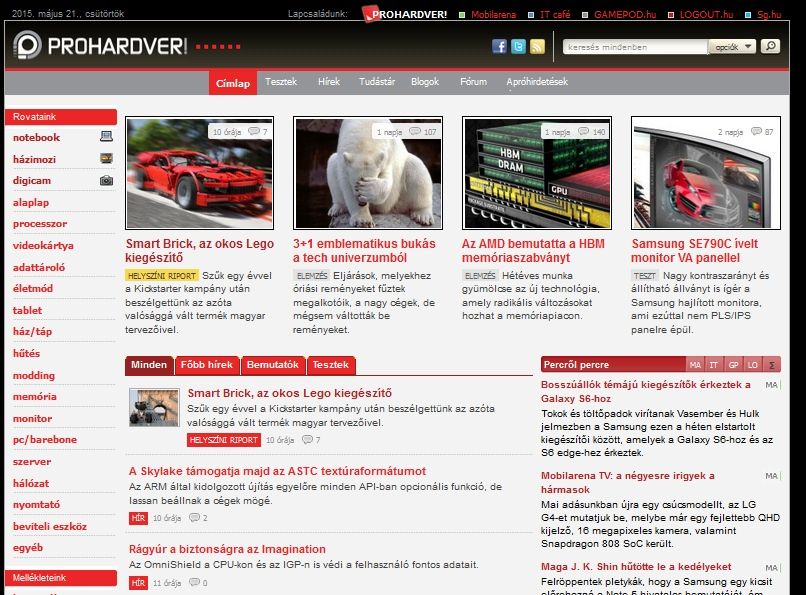Open the Blogok navigation menu
Image resolution: width=806 pixels, height=595 pixels.
pyautogui.click(x=425, y=81)
